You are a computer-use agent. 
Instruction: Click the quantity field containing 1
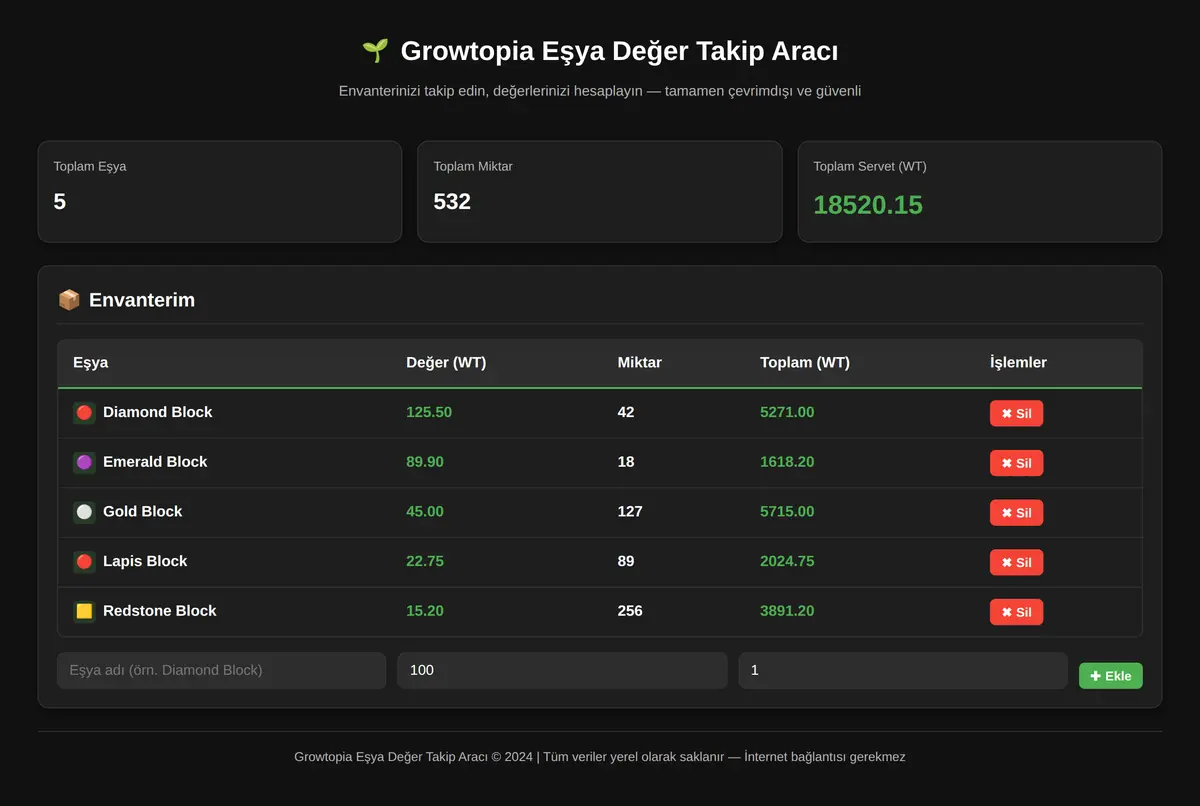coord(903,671)
